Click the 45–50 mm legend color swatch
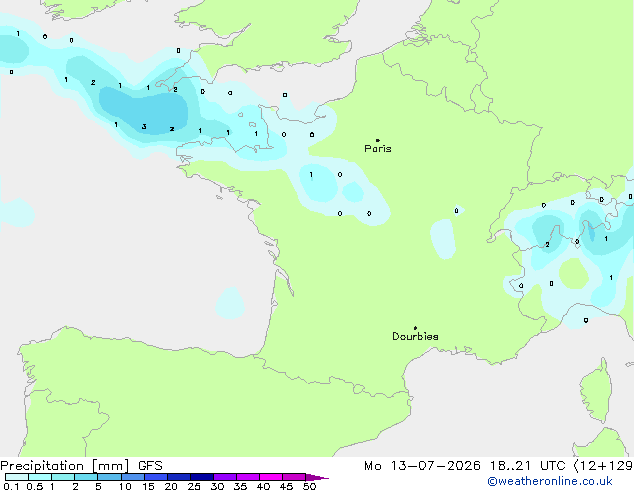Image resolution: width=634 pixels, height=490 pixels. [294, 477]
